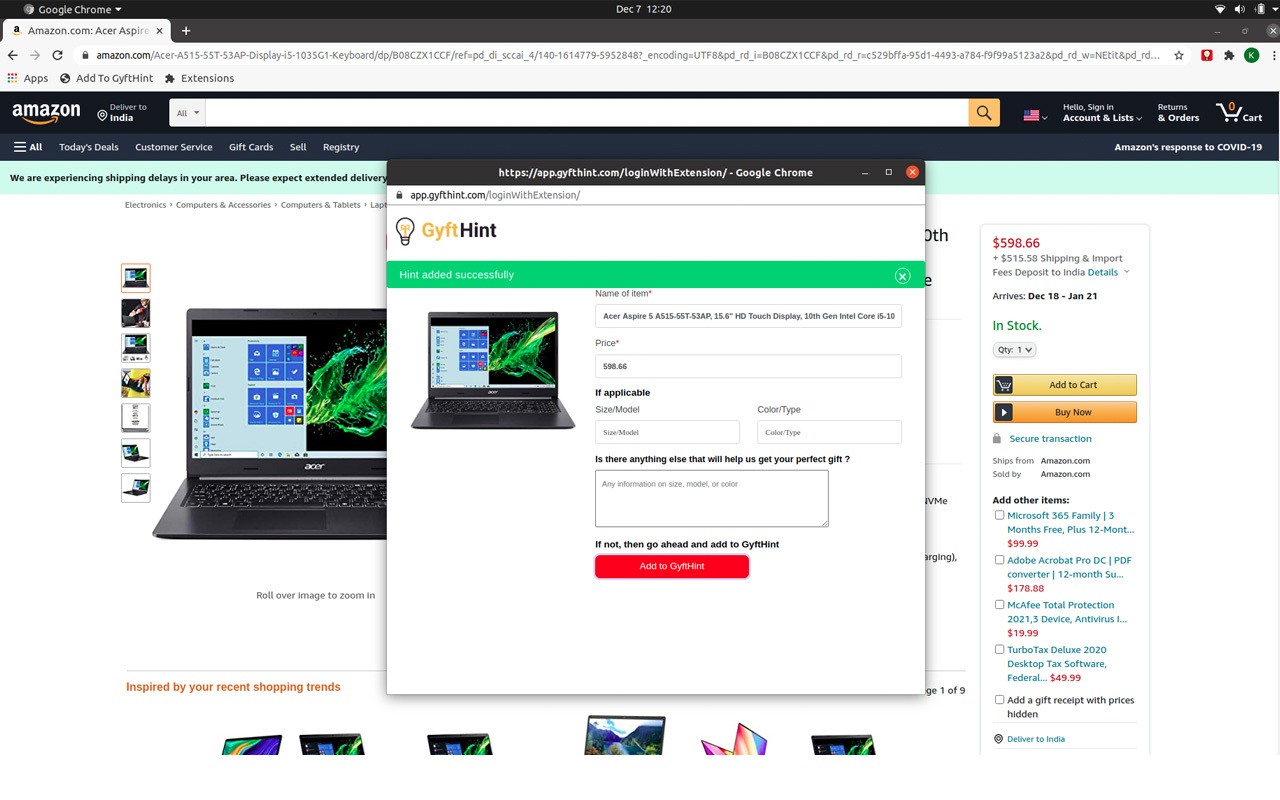The image size is (1280, 800).
Task: Open Account & Lists dropdown
Action: [x=1102, y=113]
